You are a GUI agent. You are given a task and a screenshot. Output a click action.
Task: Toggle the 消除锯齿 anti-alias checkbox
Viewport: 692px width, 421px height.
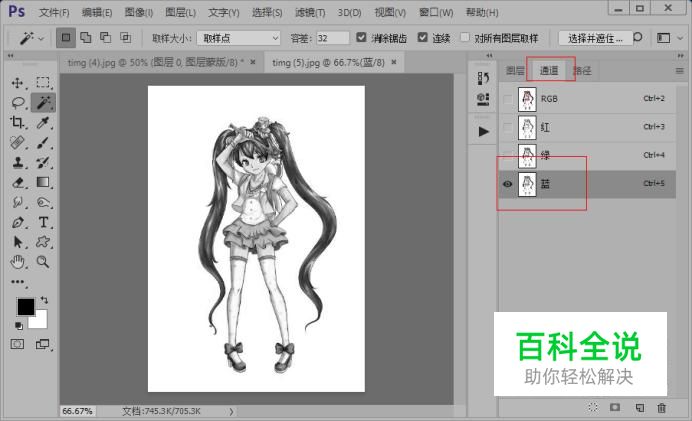click(361, 38)
